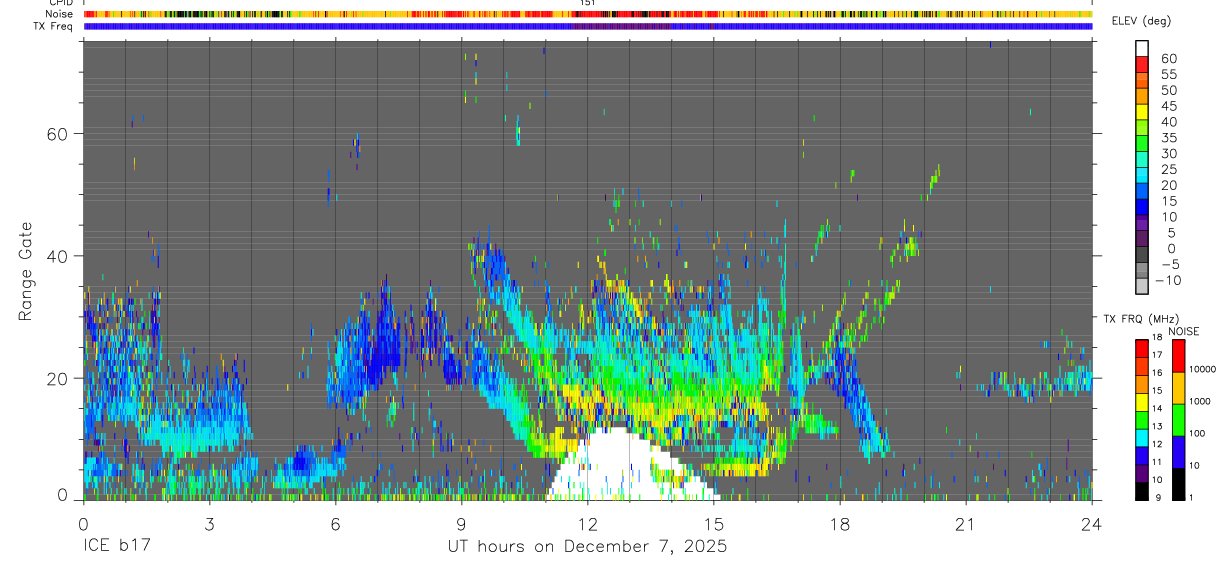This screenshot has width=1228, height=567.
Task: Click the "14" label on the TX FRQ scale
Action: point(1157,409)
